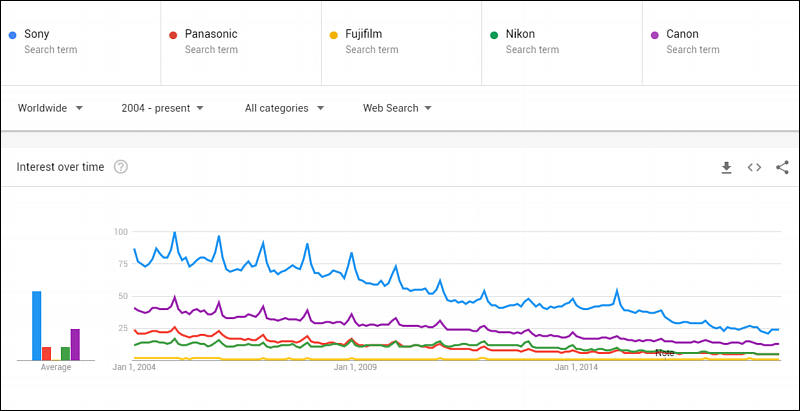Edit the Panasonic search term

pos(241,43)
